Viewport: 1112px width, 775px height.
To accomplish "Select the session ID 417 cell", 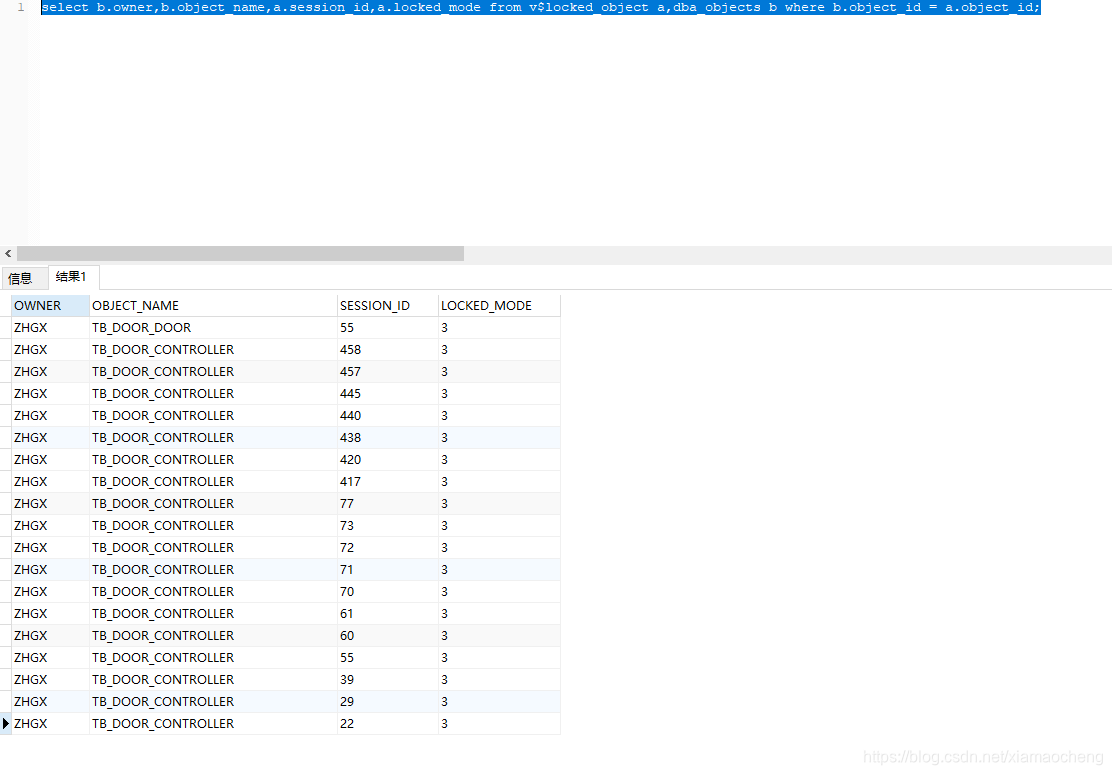I will pos(387,481).
